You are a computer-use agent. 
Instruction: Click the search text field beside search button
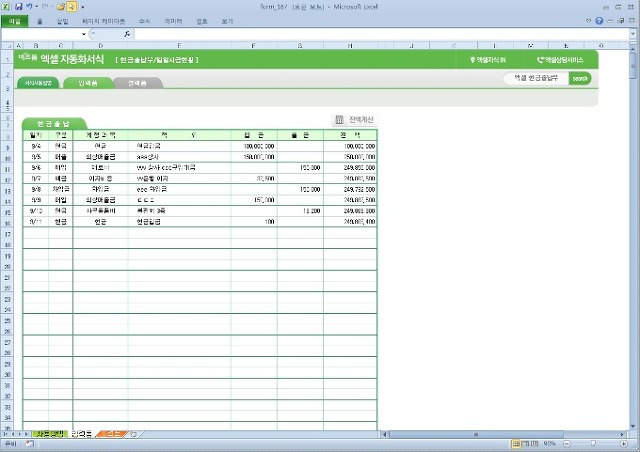(x=536, y=78)
